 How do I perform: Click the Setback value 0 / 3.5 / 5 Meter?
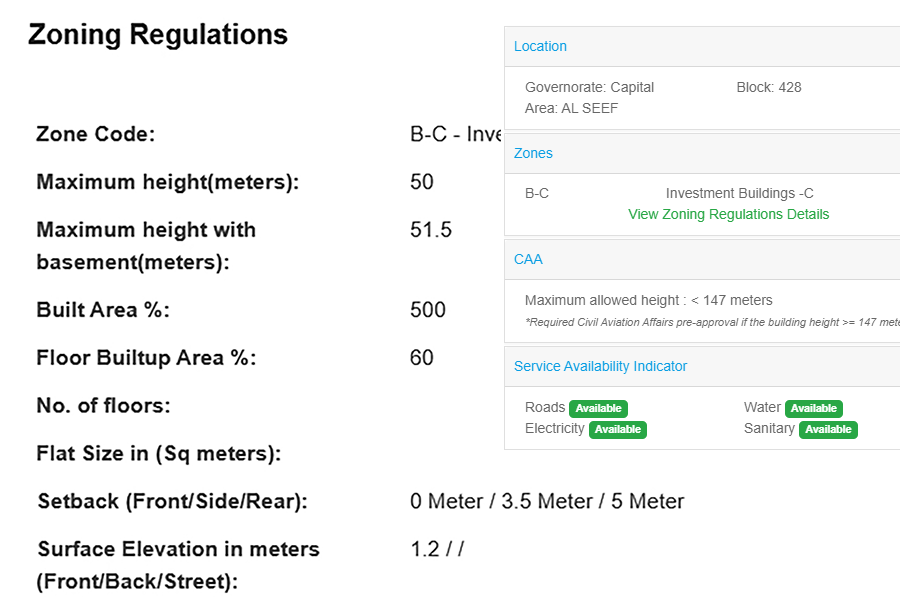547,501
